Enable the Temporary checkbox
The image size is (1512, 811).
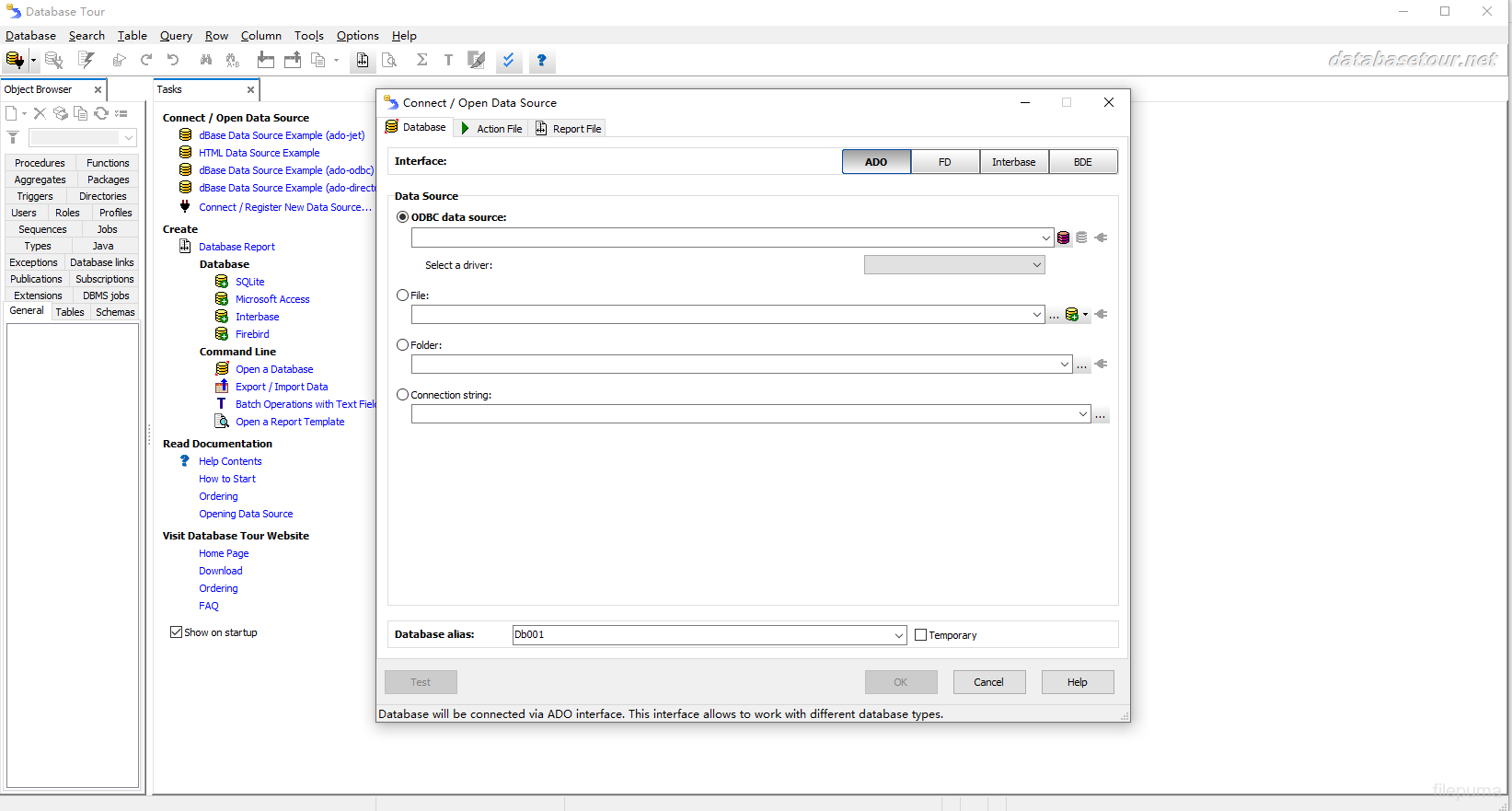[921, 635]
